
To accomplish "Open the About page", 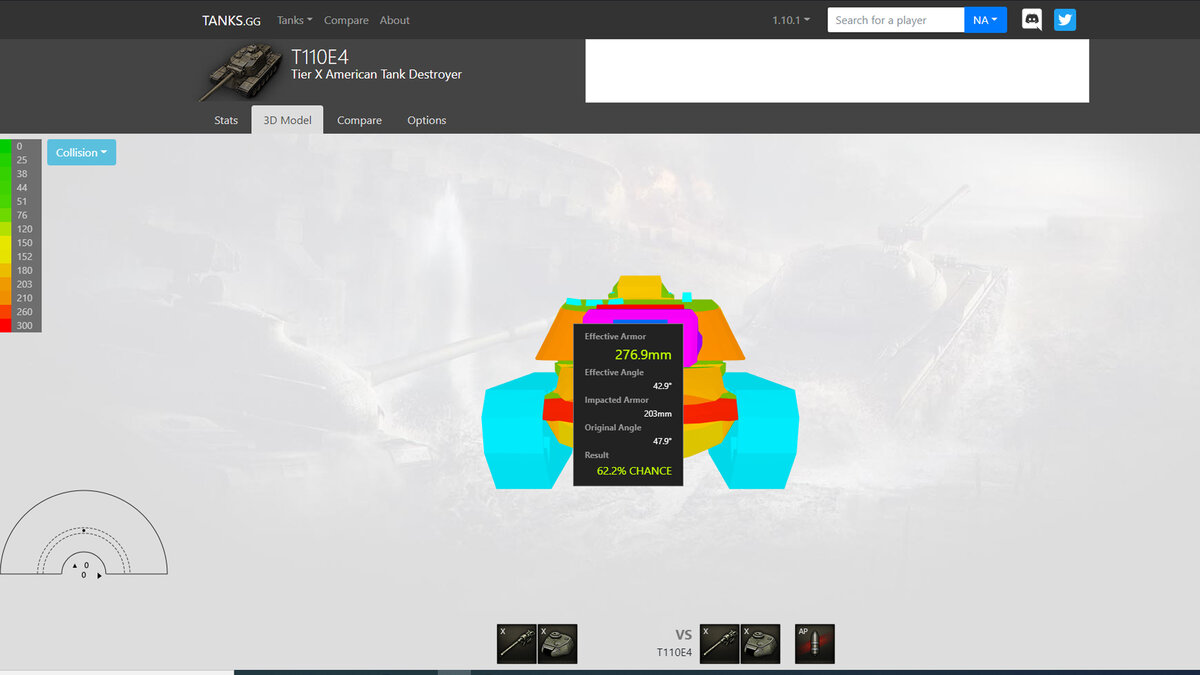I will coord(395,20).
